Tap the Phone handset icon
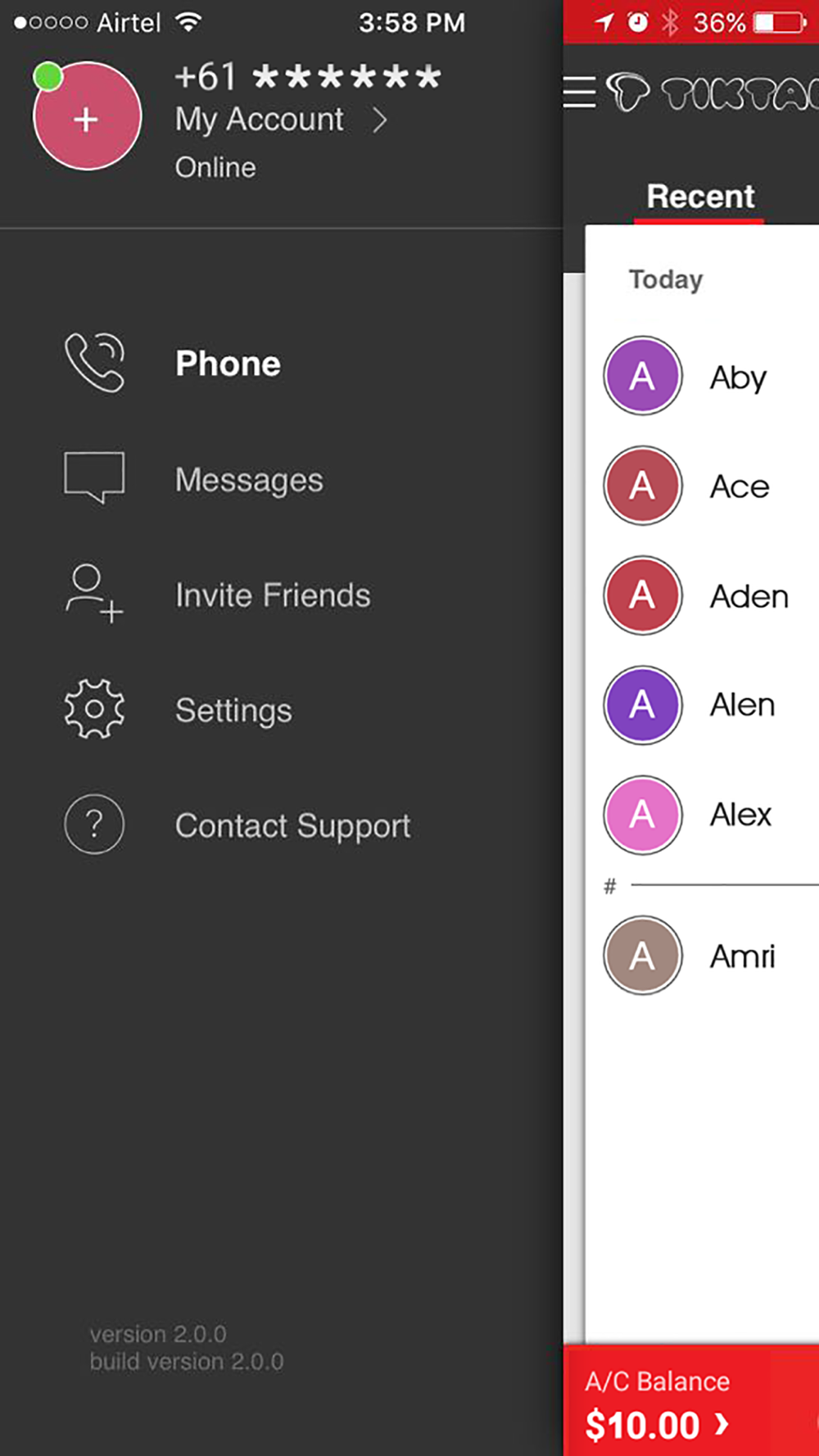Image resolution: width=819 pixels, height=1456 pixels. [94, 363]
